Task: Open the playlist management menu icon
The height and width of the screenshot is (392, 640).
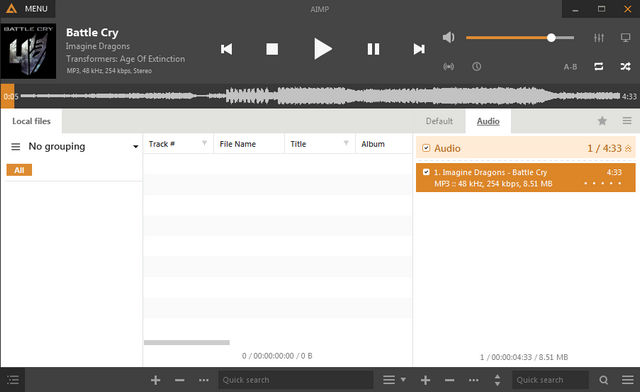Action: pos(628,380)
